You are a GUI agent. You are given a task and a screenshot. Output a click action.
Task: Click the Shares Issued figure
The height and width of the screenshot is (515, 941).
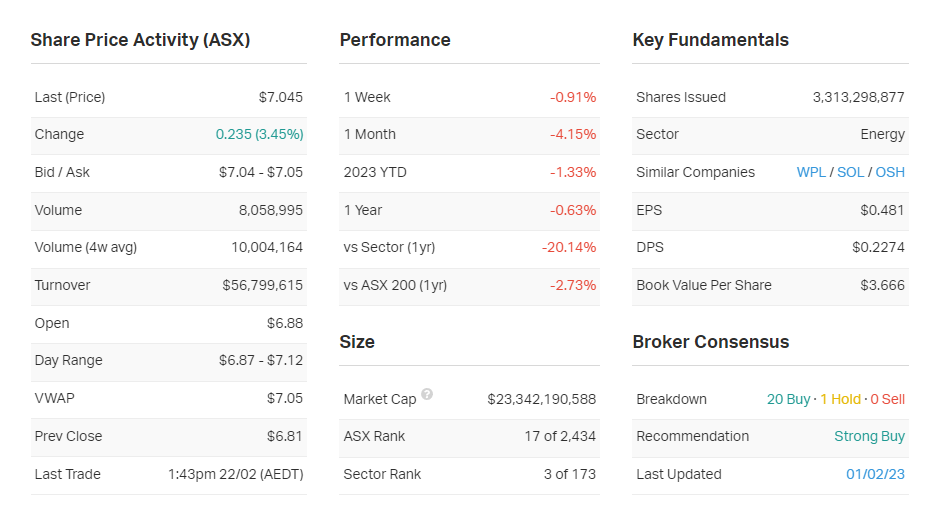858,97
